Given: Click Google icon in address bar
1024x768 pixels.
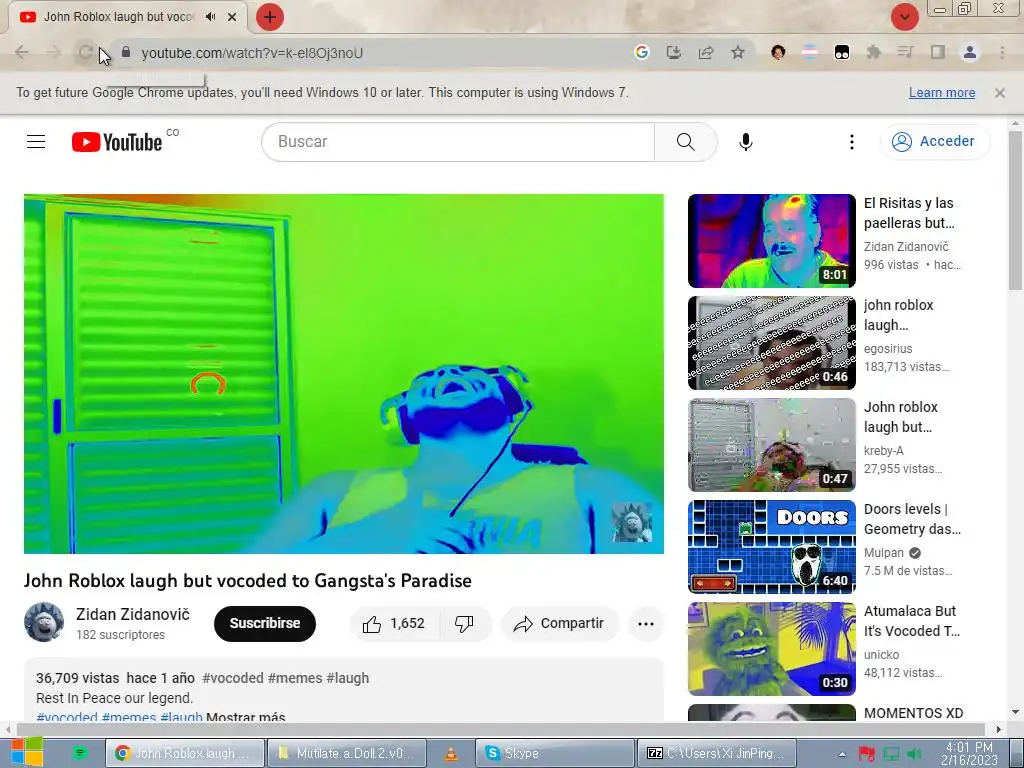Looking at the screenshot, I should click(x=641, y=52).
